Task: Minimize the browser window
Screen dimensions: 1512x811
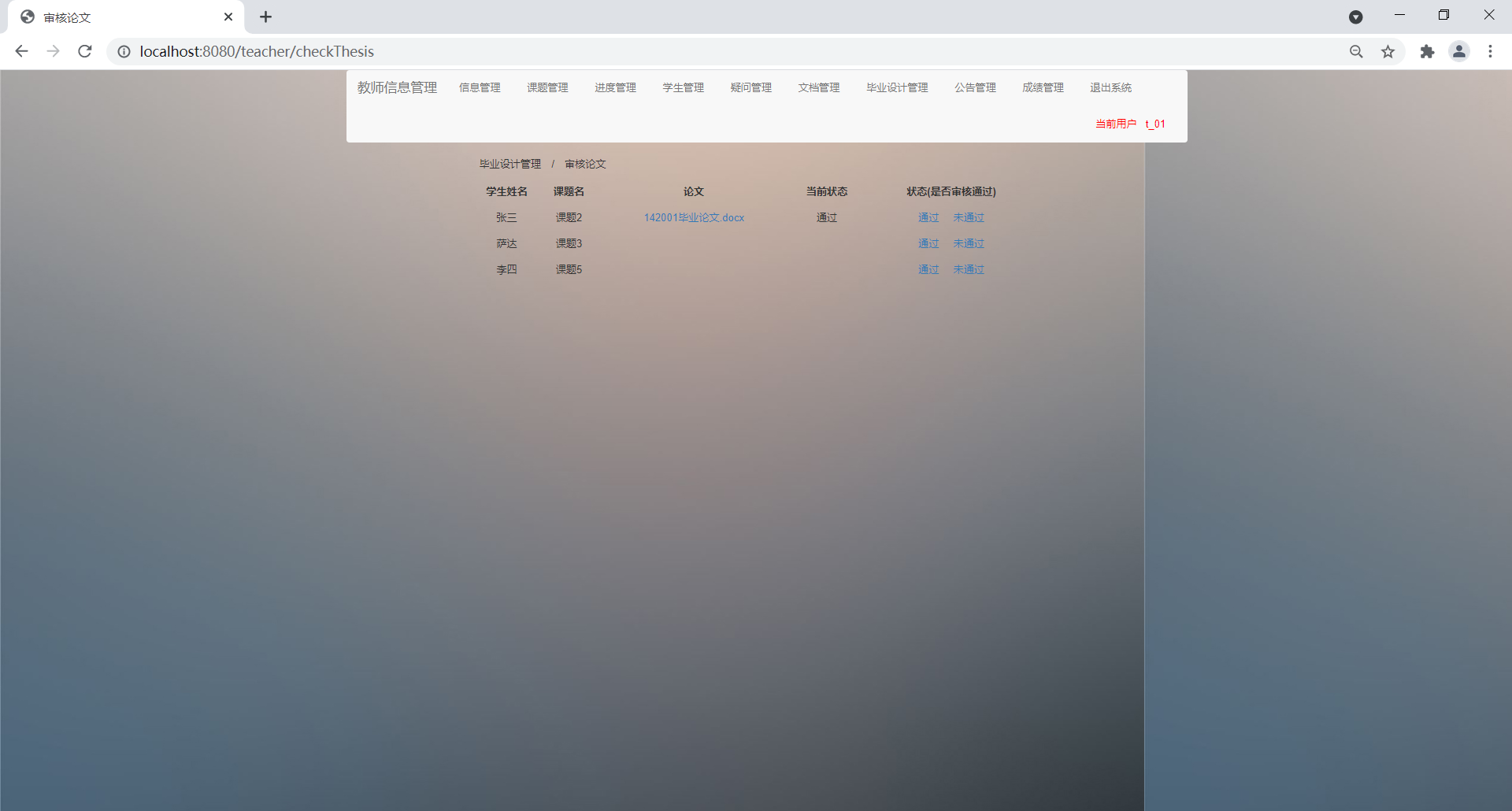Action: (1399, 15)
